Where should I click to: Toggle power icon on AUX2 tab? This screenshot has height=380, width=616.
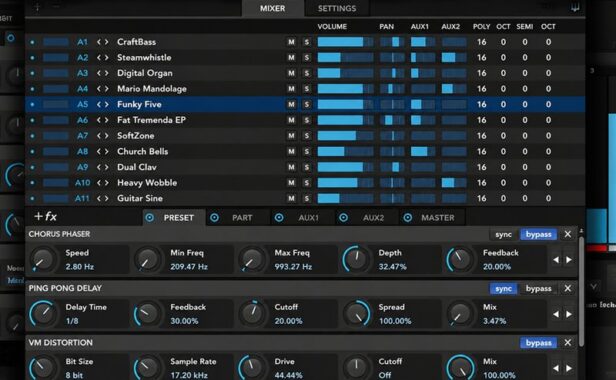pyautogui.click(x=343, y=218)
